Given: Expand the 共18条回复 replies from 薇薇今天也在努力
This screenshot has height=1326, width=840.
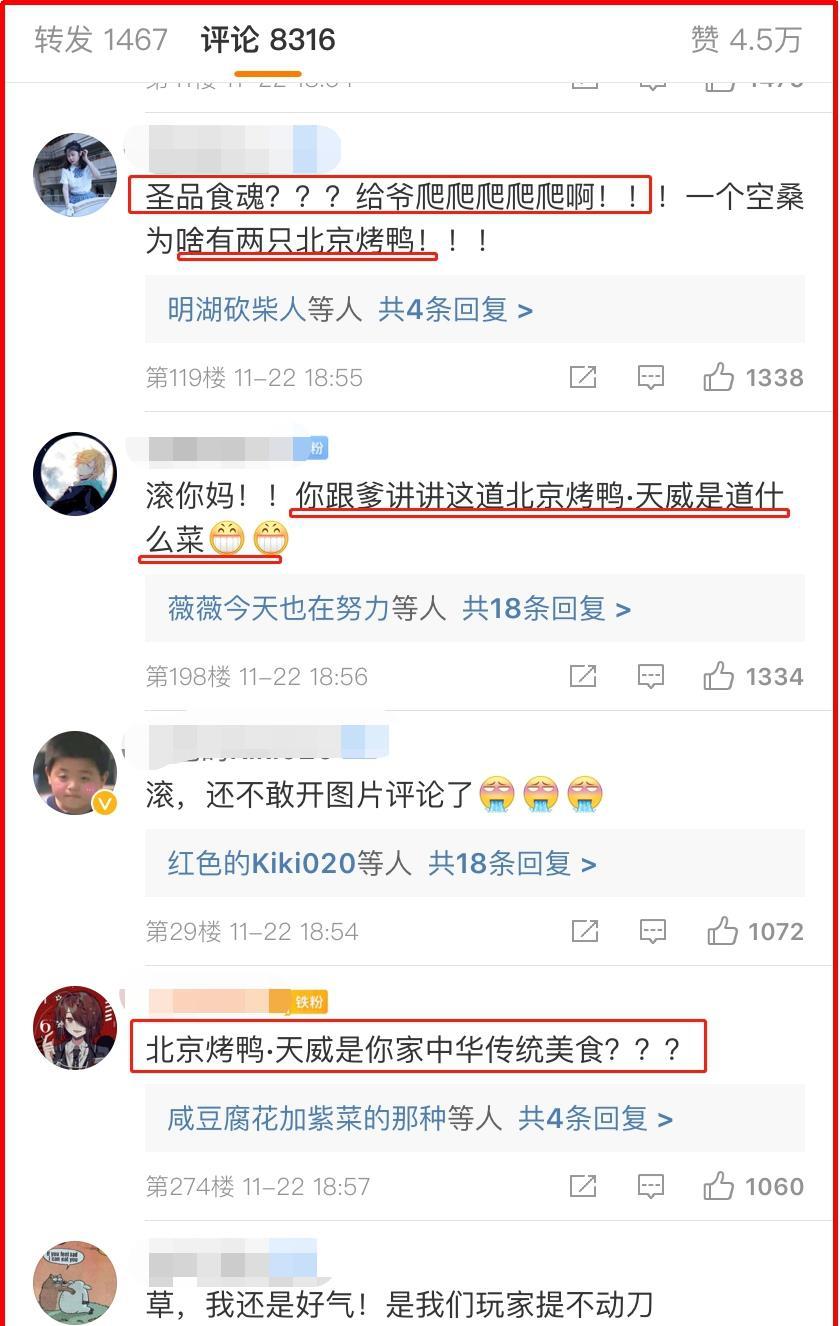Looking at the screenshot, I should click(547, 608).
